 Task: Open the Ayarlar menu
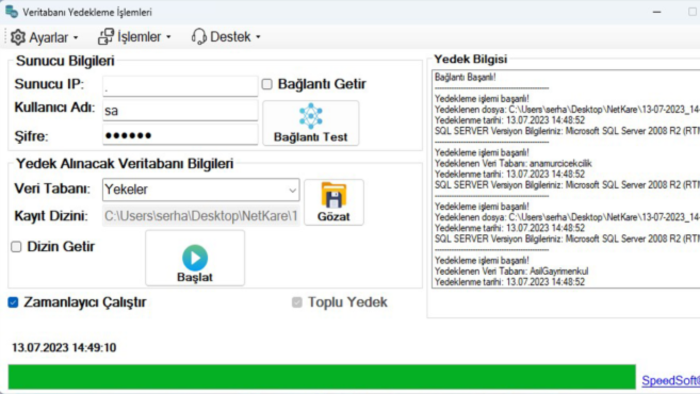tap(45, 37)
